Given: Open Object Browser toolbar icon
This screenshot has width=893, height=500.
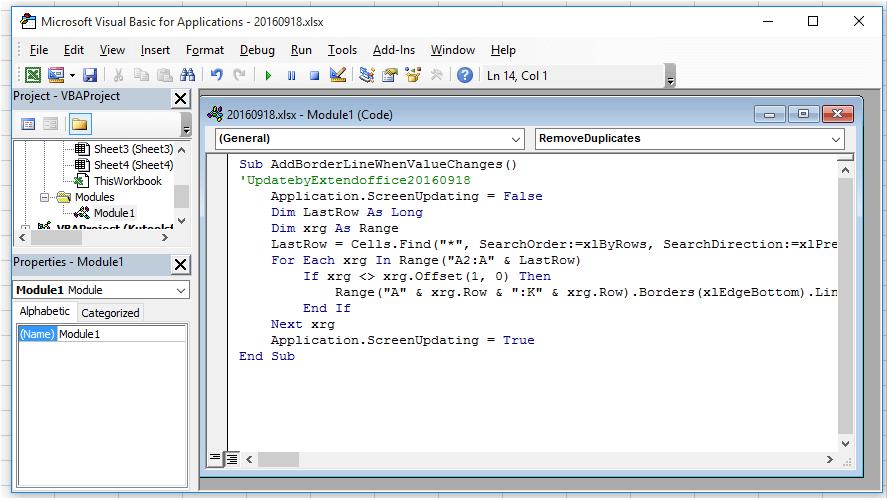Looking at the screenshot, I should pos(413,75).
